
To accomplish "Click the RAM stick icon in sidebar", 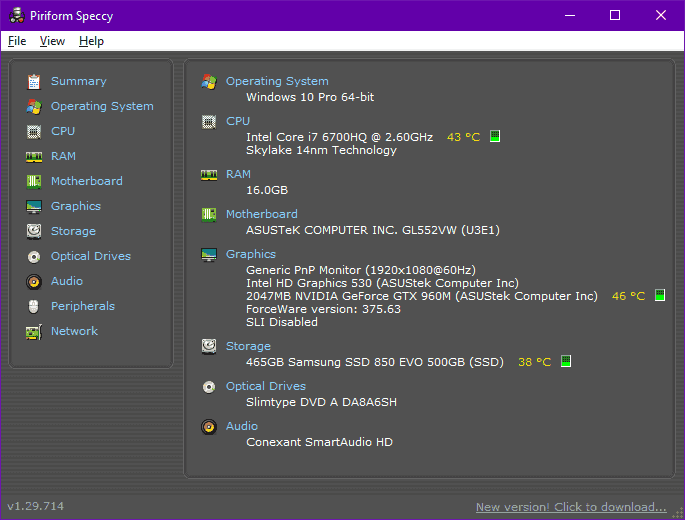I will [34, 156].
